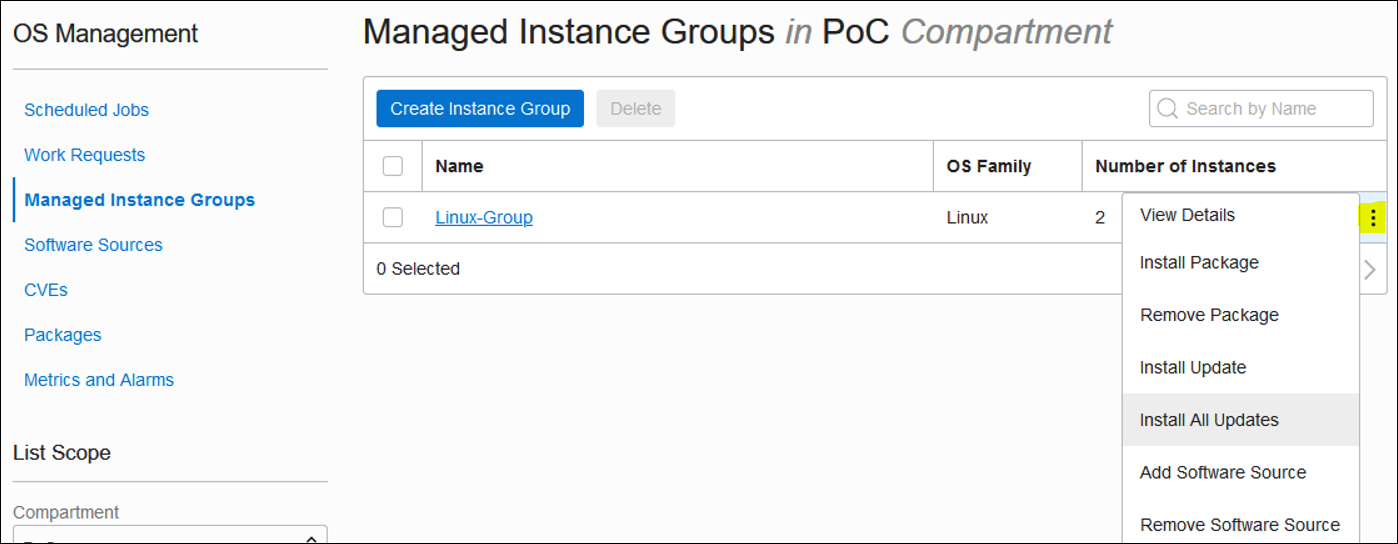Viewport: 1398px width, 544px height.
Task: Select Add Software Source option
Action: point(1223,472)
